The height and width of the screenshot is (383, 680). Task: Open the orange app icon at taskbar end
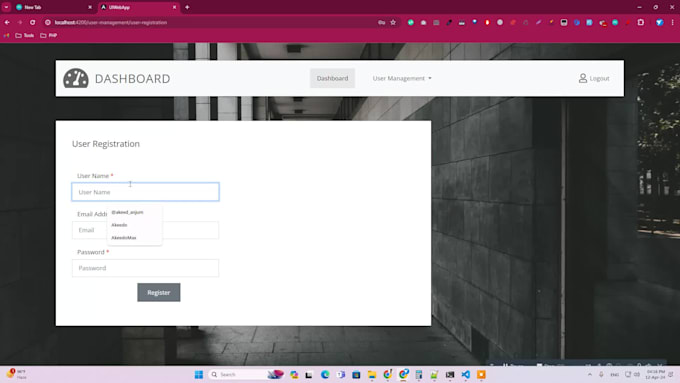pyautogui.click(x=481, y=374)
